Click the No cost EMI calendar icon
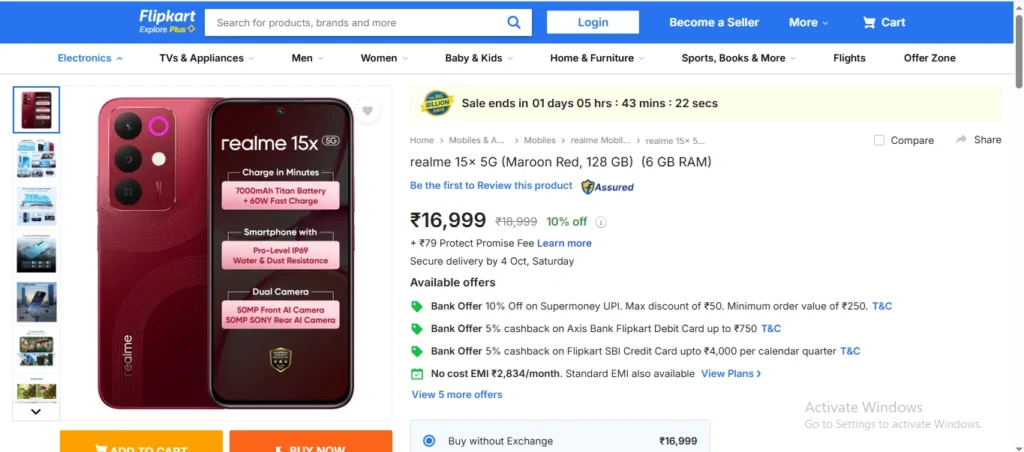This screenshot has height=452, width=1024. (417, 374)
